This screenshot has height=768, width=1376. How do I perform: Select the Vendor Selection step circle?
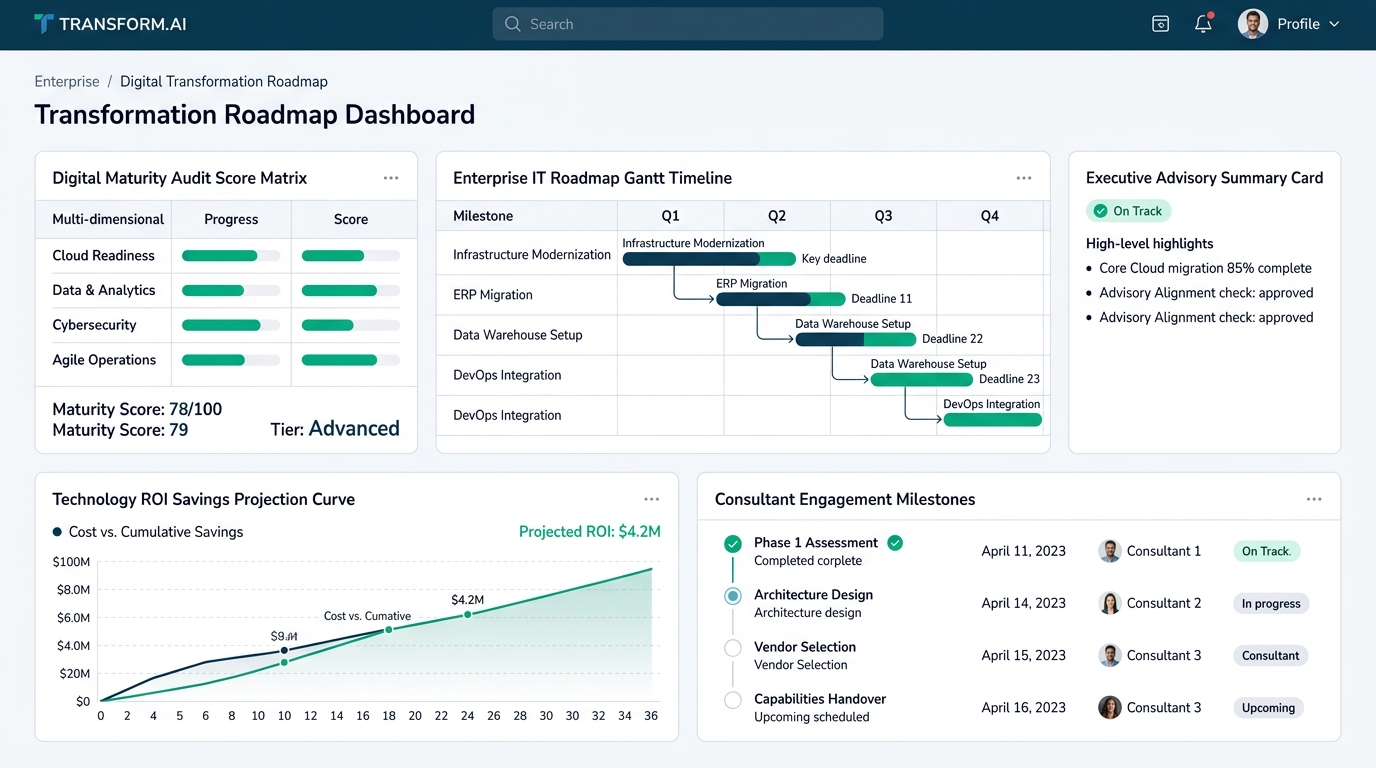coord(733,648)
